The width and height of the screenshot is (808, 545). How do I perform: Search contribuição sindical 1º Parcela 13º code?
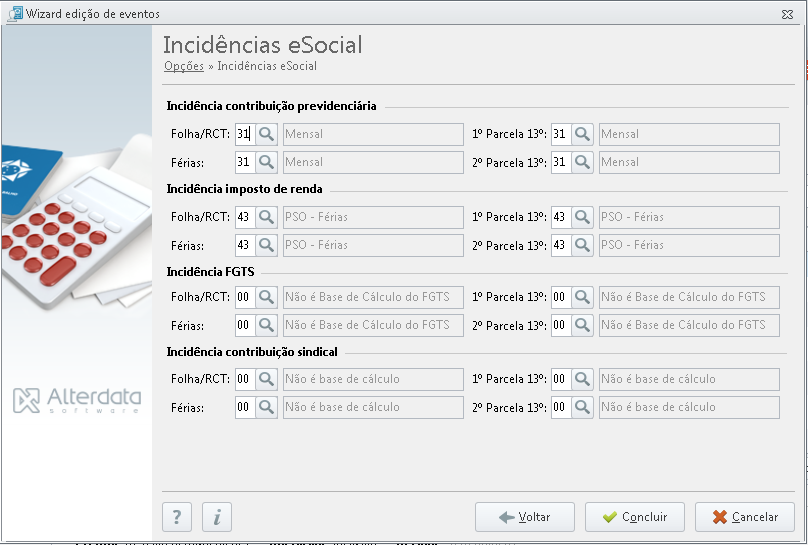point(582,379)
